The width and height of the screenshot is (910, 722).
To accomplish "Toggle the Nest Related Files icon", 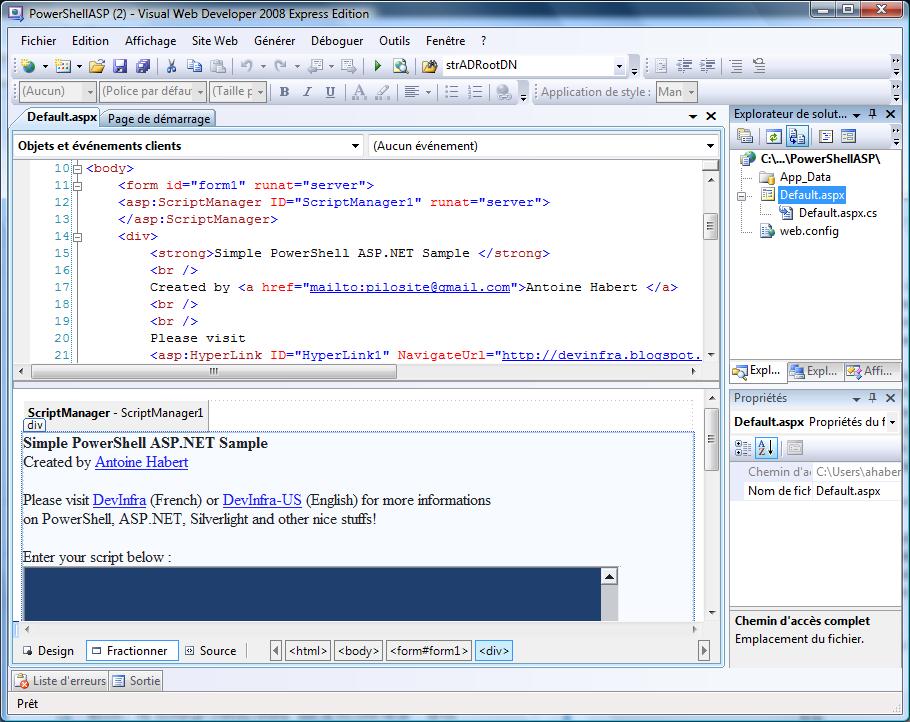I will pyautogui.click(x=797, y=137).
